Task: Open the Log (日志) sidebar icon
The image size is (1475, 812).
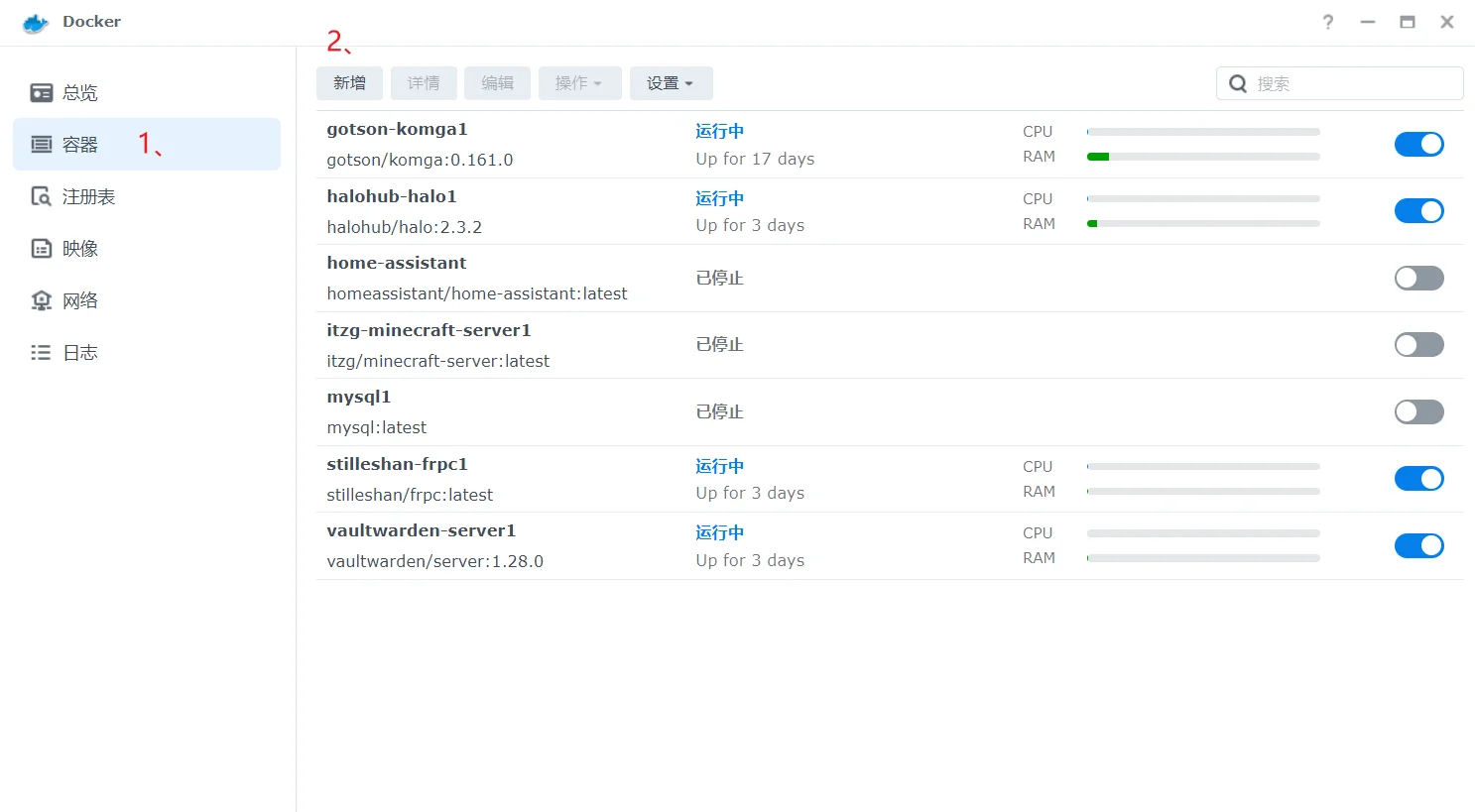Action: (x=41, y=353)
